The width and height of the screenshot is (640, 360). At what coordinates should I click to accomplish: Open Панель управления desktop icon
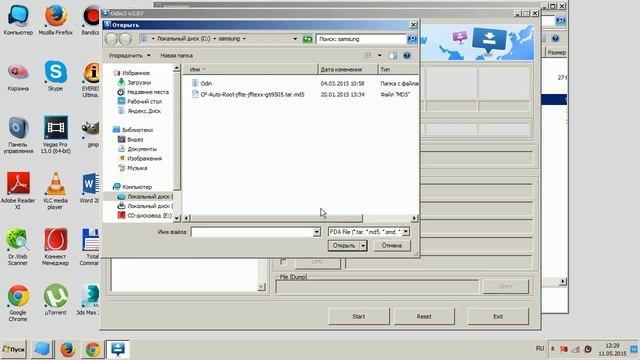click(x=18, y=135)
